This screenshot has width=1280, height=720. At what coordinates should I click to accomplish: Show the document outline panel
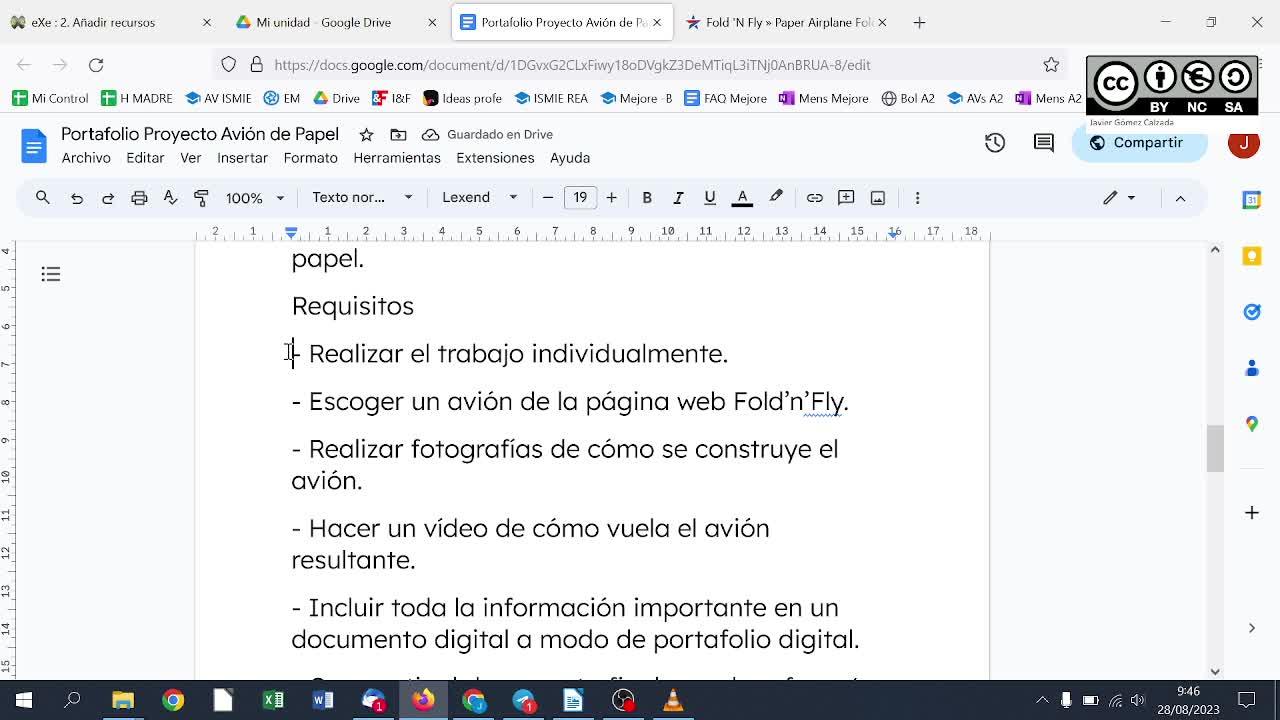[x=51, y=274]
